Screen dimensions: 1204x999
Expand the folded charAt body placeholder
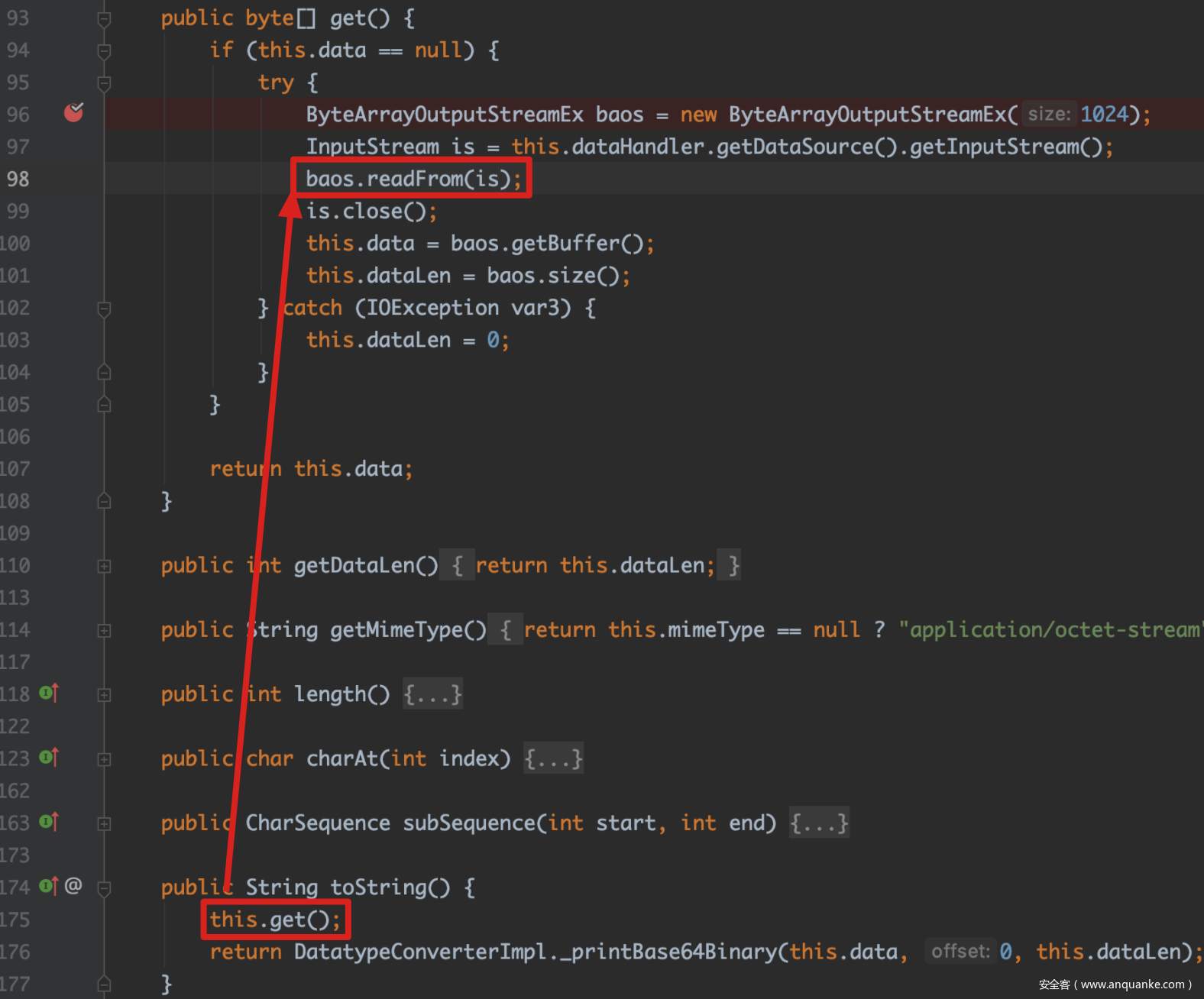tap(553, 758)
